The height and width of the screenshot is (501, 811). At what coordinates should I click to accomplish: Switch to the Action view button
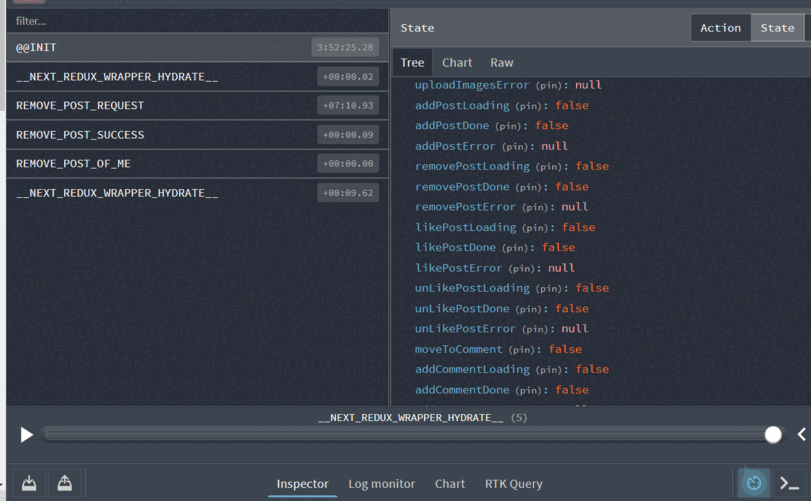720,28
